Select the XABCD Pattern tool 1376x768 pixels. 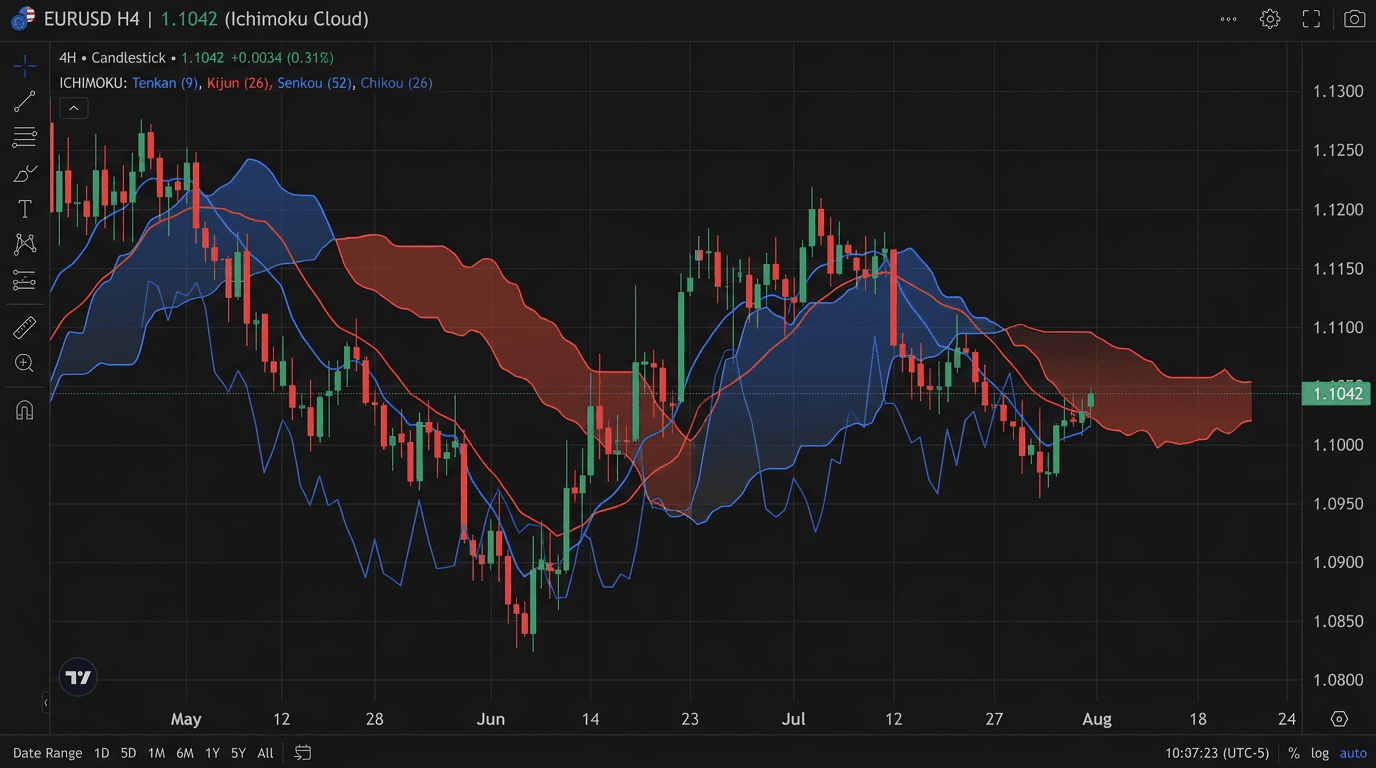coord(24,245)
